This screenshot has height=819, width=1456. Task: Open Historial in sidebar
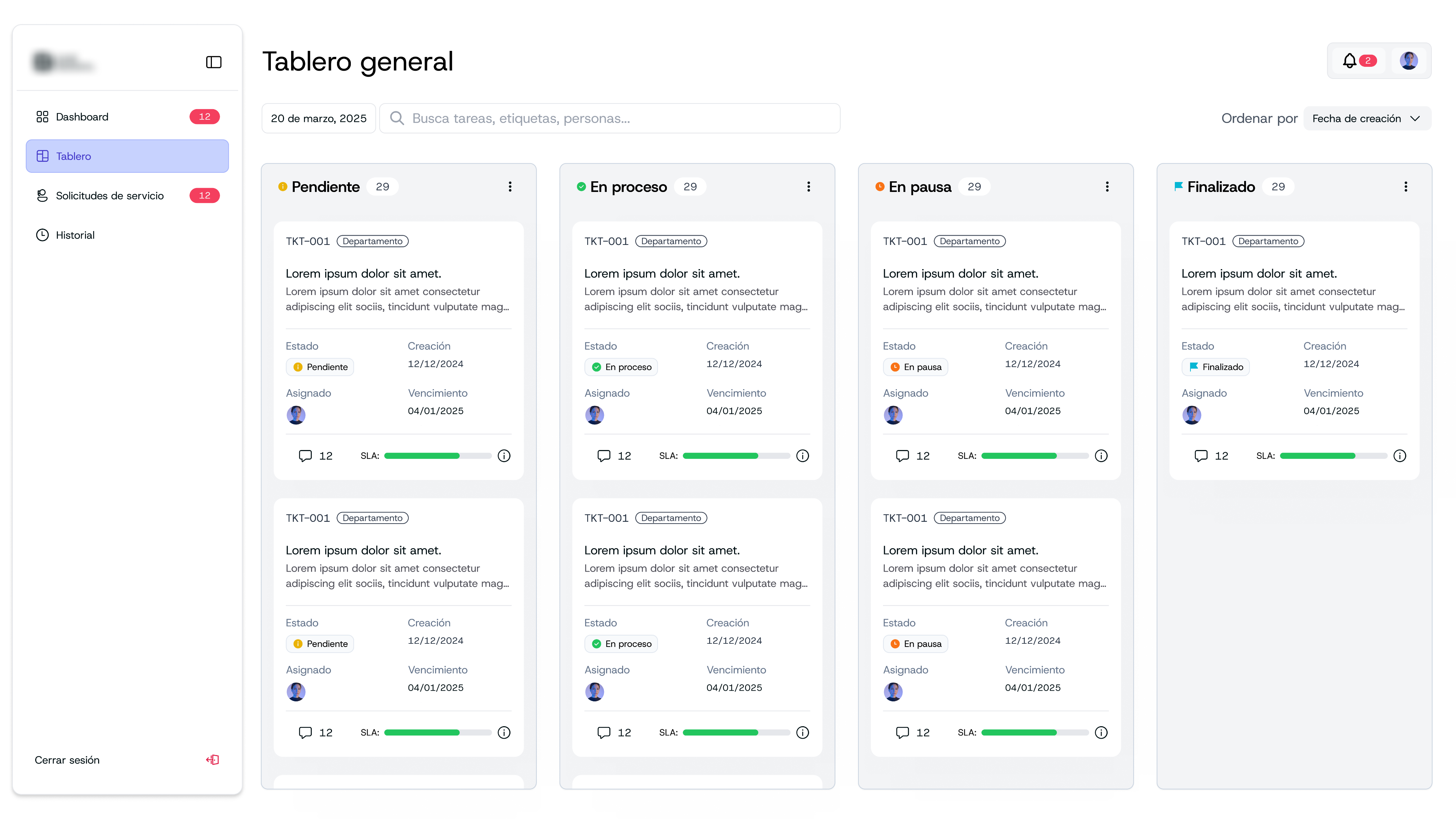point(75,235)
